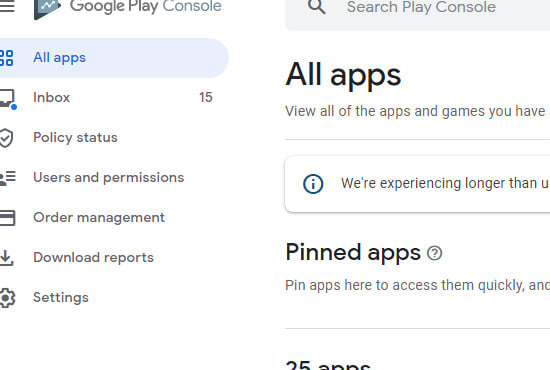Click the Users and permissions icon

pos(7,178)
